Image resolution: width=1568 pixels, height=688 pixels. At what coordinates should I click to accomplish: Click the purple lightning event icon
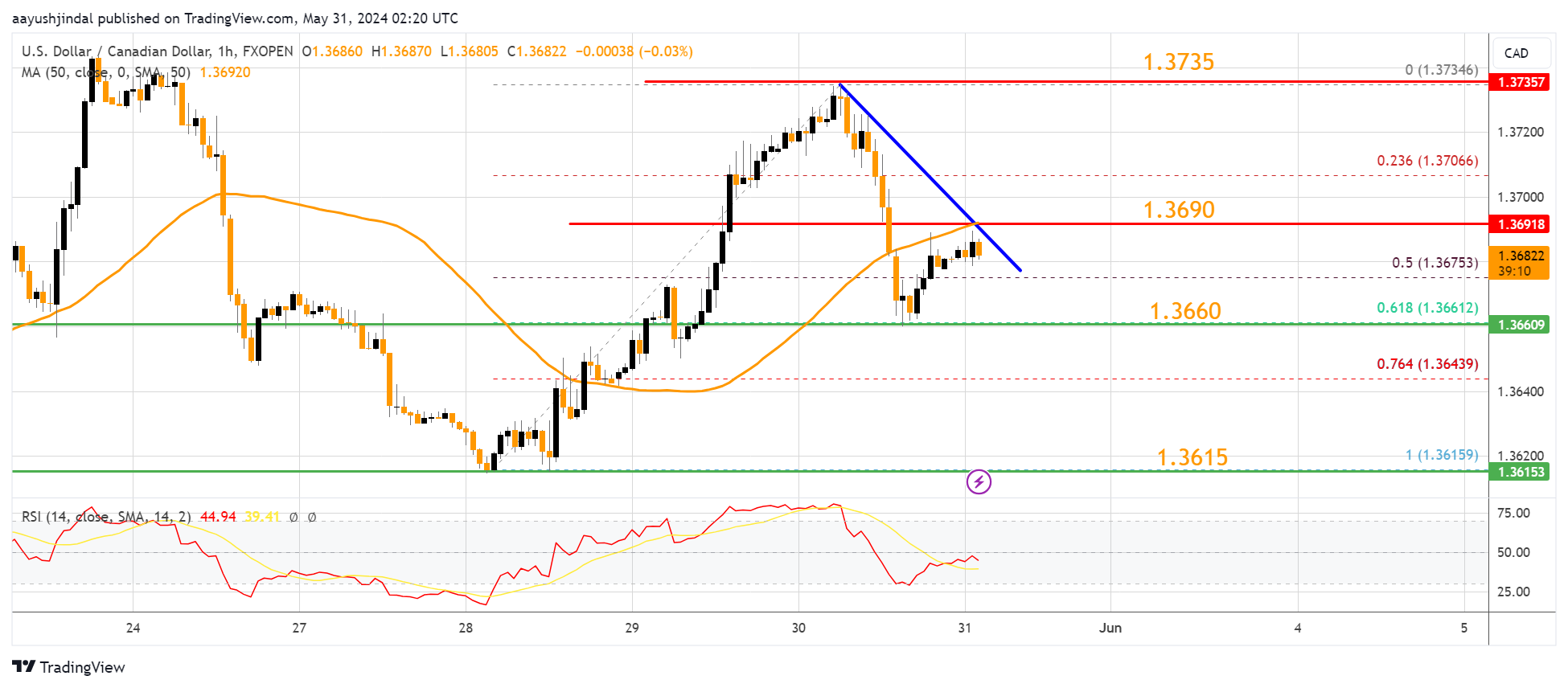(x=979, y=482)
